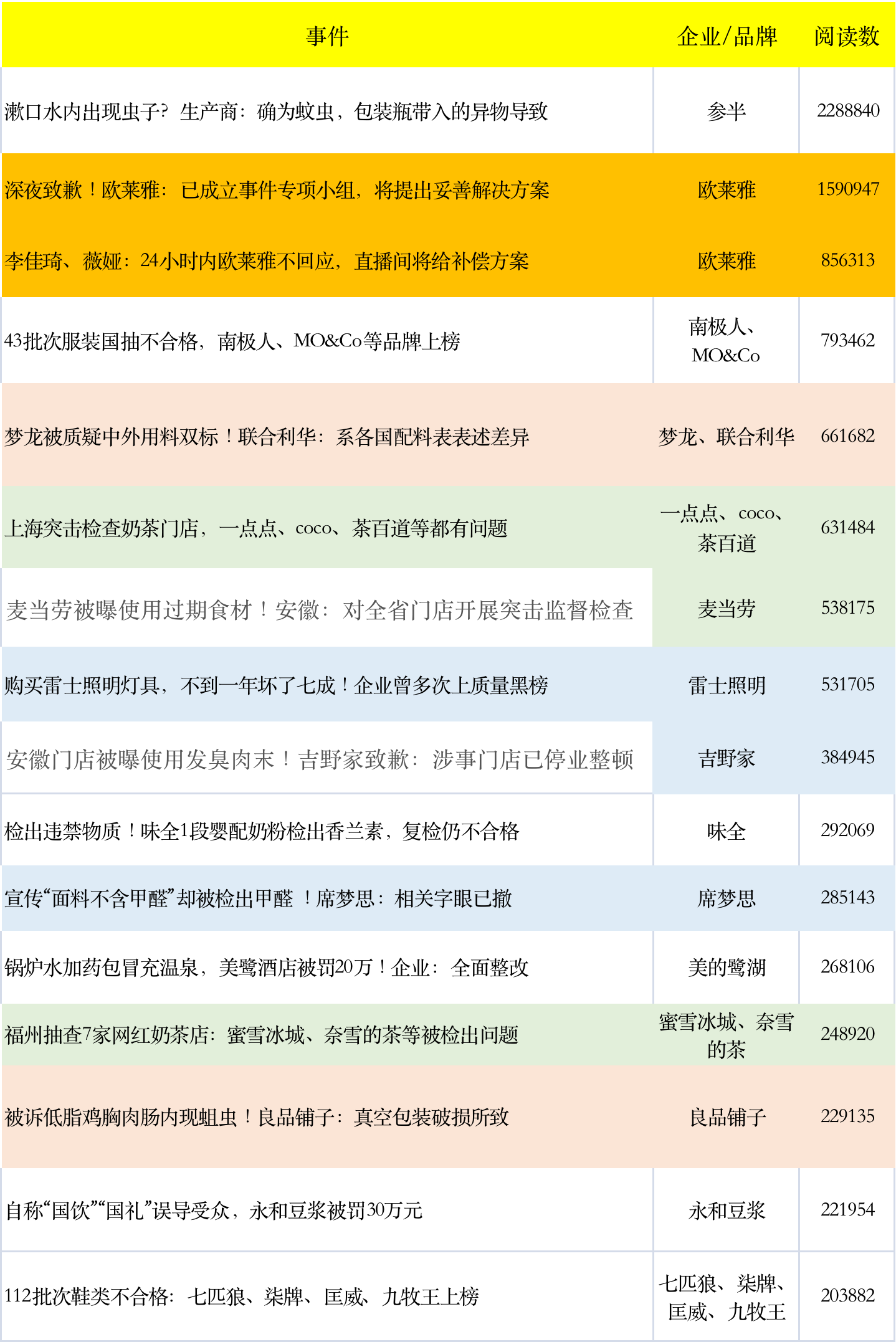Click the event text starting "43批次服装国抽不合格"
The width and height of the screenshot is (896, 1342).
[232, 341]
